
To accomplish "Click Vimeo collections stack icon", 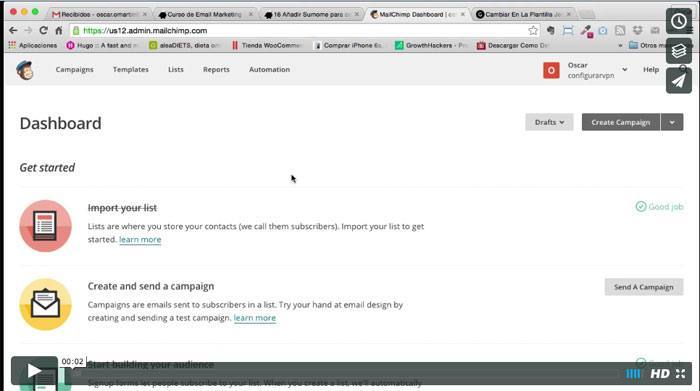I will (679, 51).
